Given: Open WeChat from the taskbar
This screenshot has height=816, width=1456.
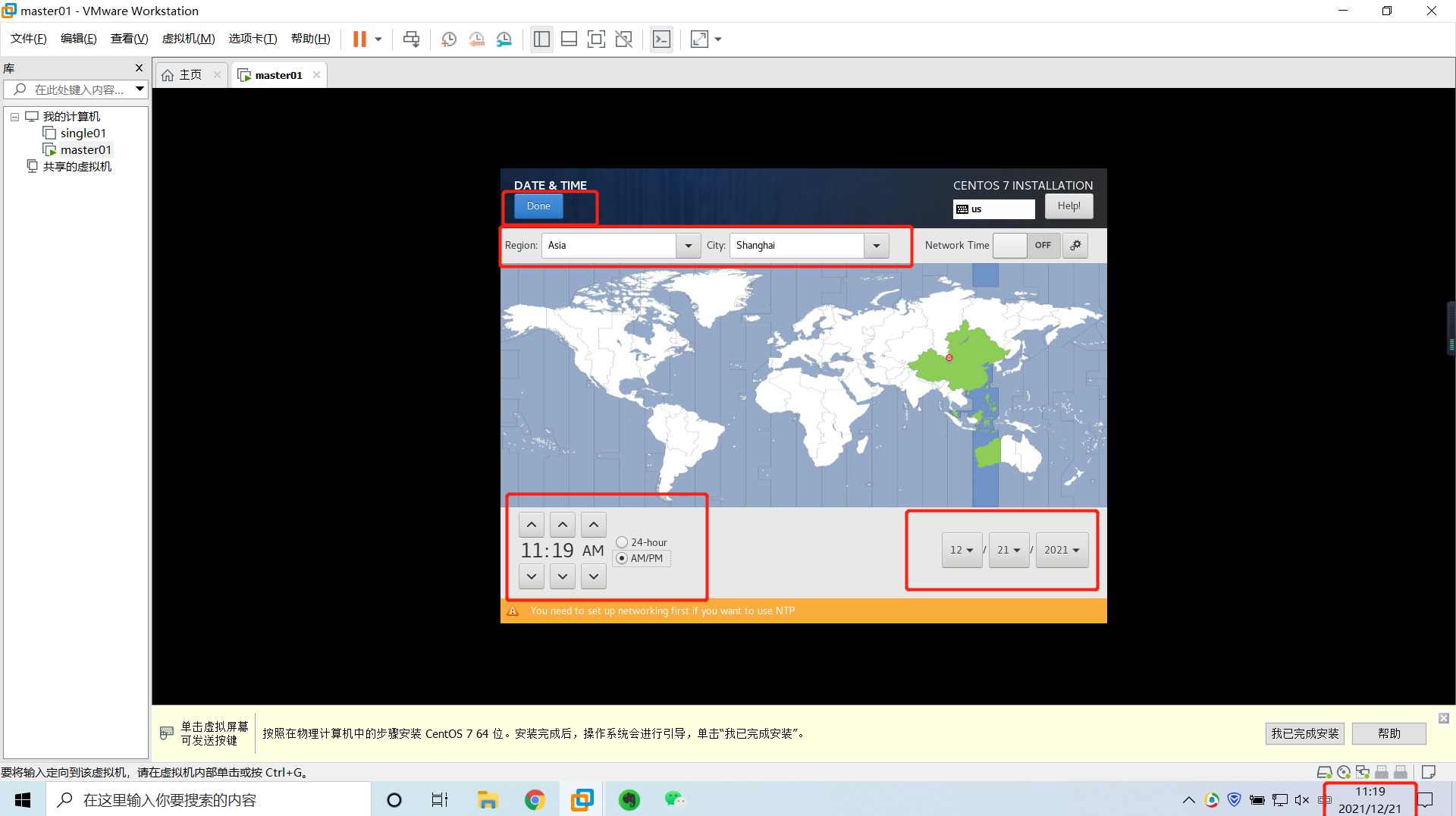Looking at the screenshot, I should pyautogui.click(x=675, y=800).
